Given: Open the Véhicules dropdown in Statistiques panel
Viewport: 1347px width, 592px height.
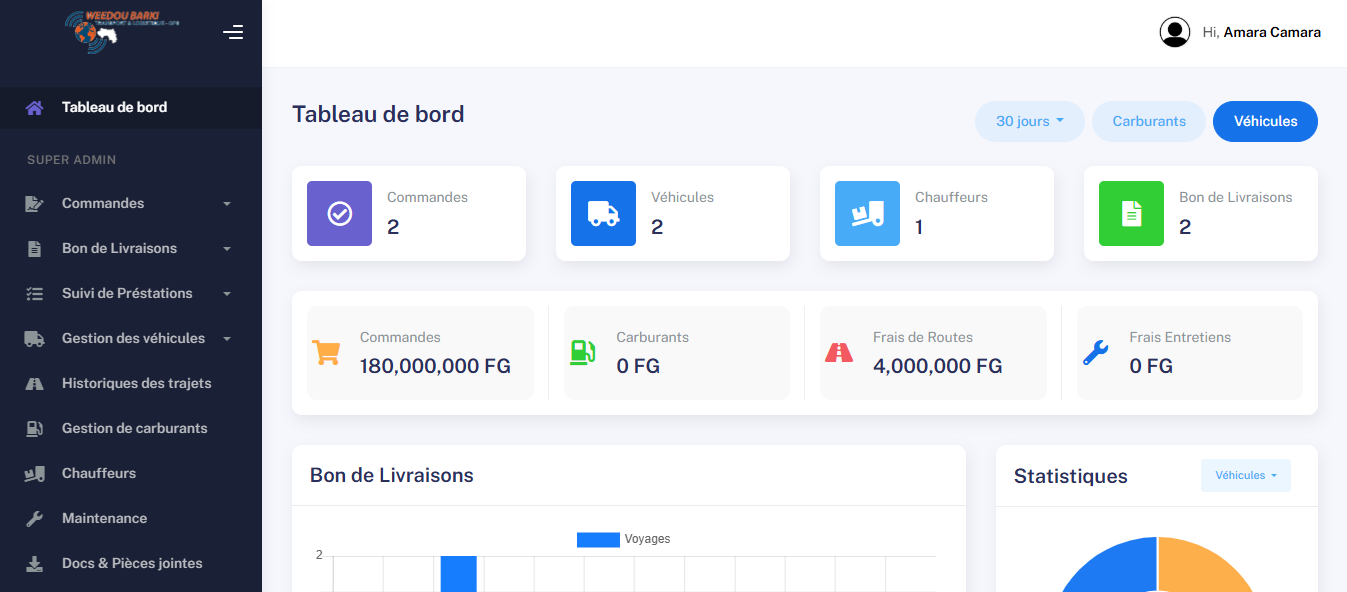Looking at the screenshot, I should (x=1245, y=475).
